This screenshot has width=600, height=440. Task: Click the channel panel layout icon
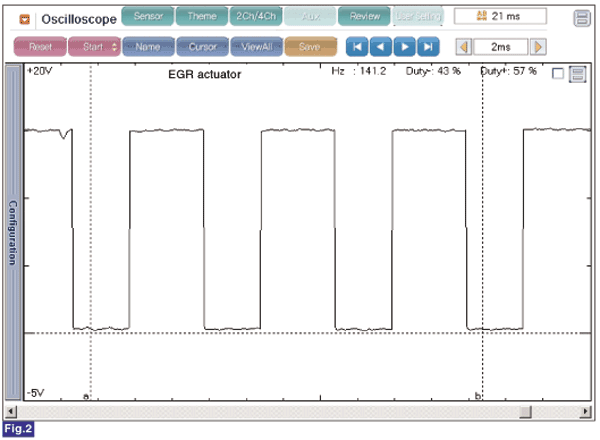pyautogui.click(x=577, y=74)
